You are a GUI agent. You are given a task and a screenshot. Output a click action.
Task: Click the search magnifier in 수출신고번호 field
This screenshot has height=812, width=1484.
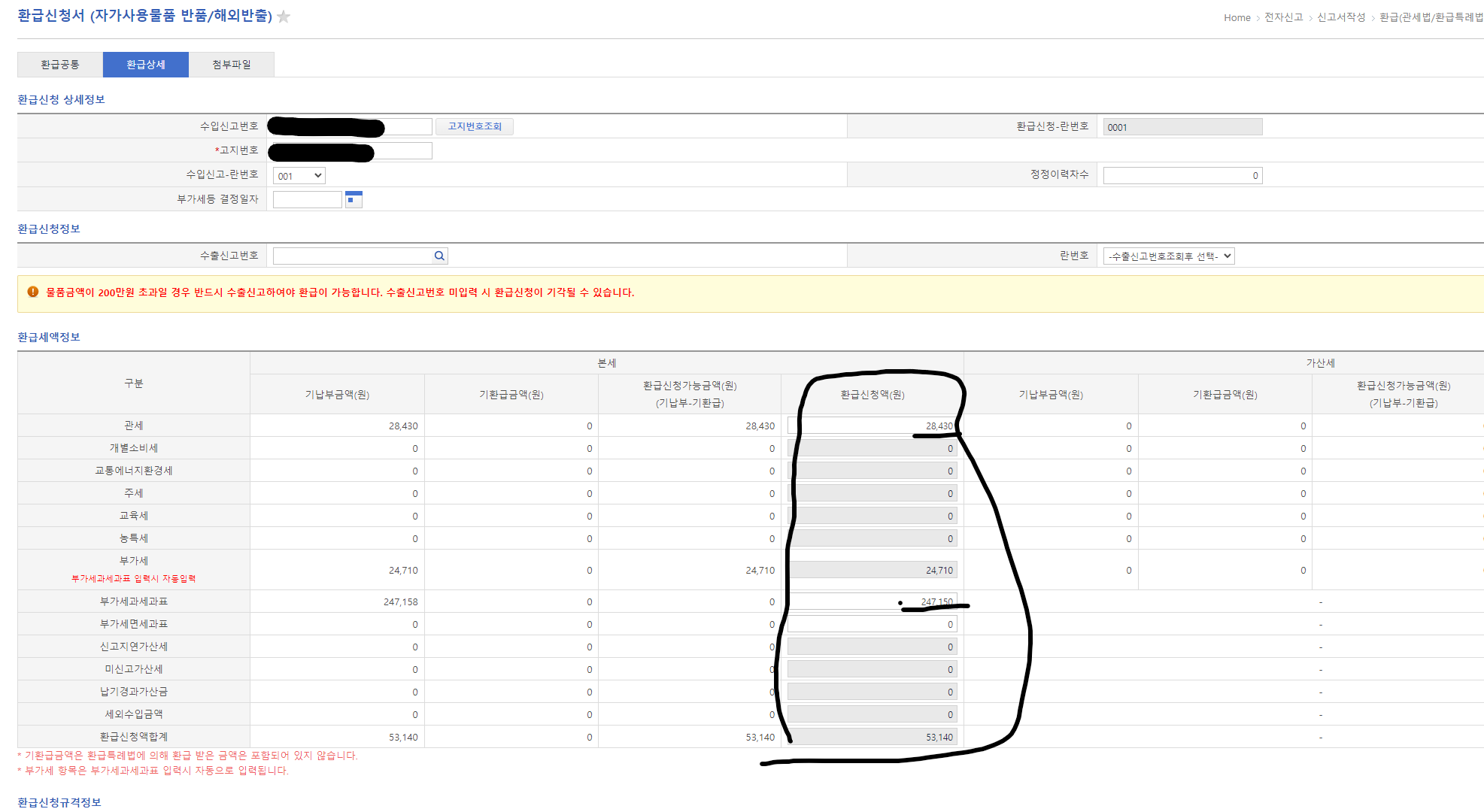coord(439,256)
